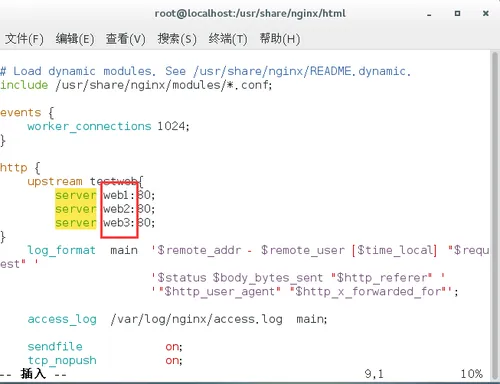Click 'sendfile' directive
This screenshot has width=500, height=384.
click(55, 347)
